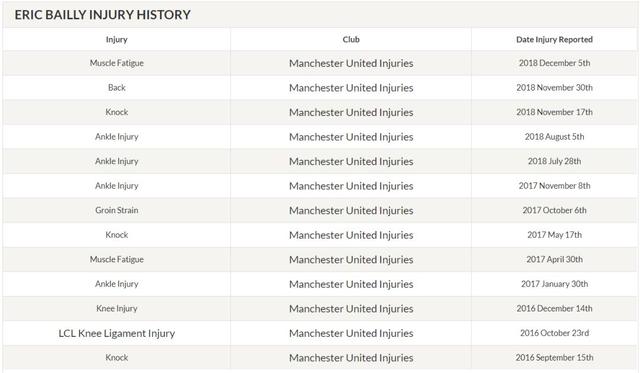Click Manchester United Injuries link dated 2016 September 15th

coord(351,357)
